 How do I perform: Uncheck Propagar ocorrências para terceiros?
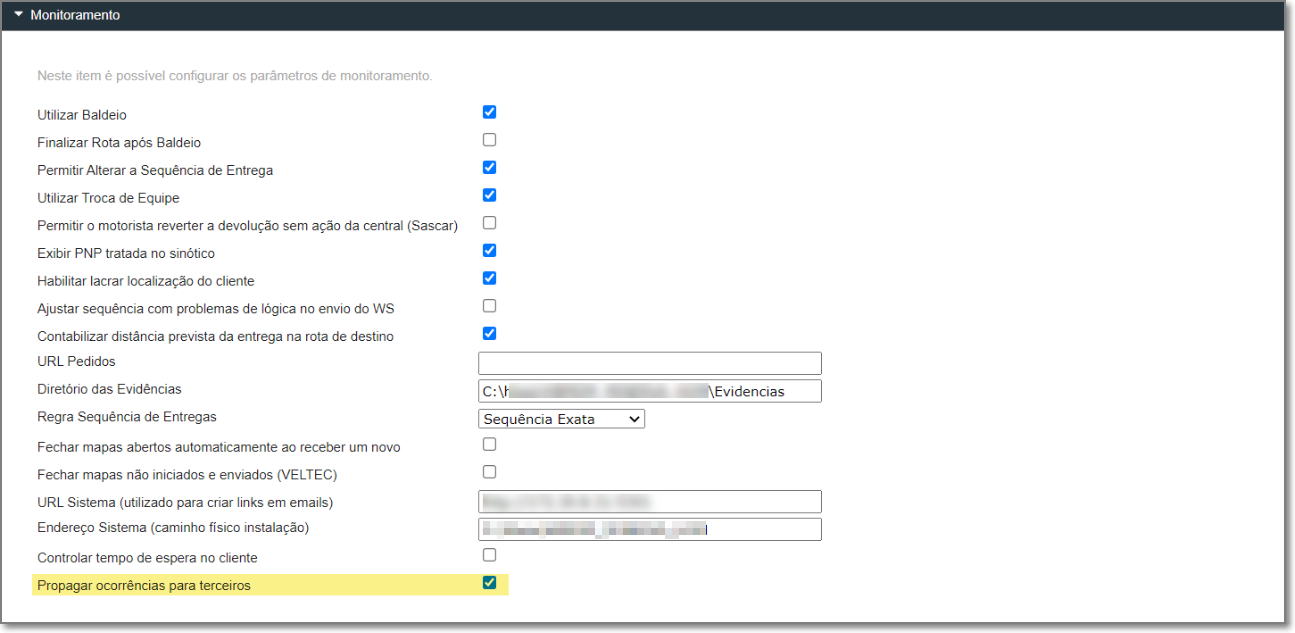tap(489, 583)
